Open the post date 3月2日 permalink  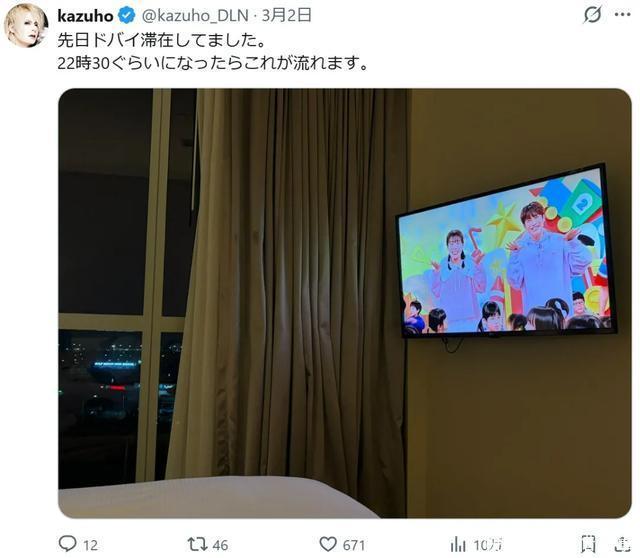pos(287,16)
